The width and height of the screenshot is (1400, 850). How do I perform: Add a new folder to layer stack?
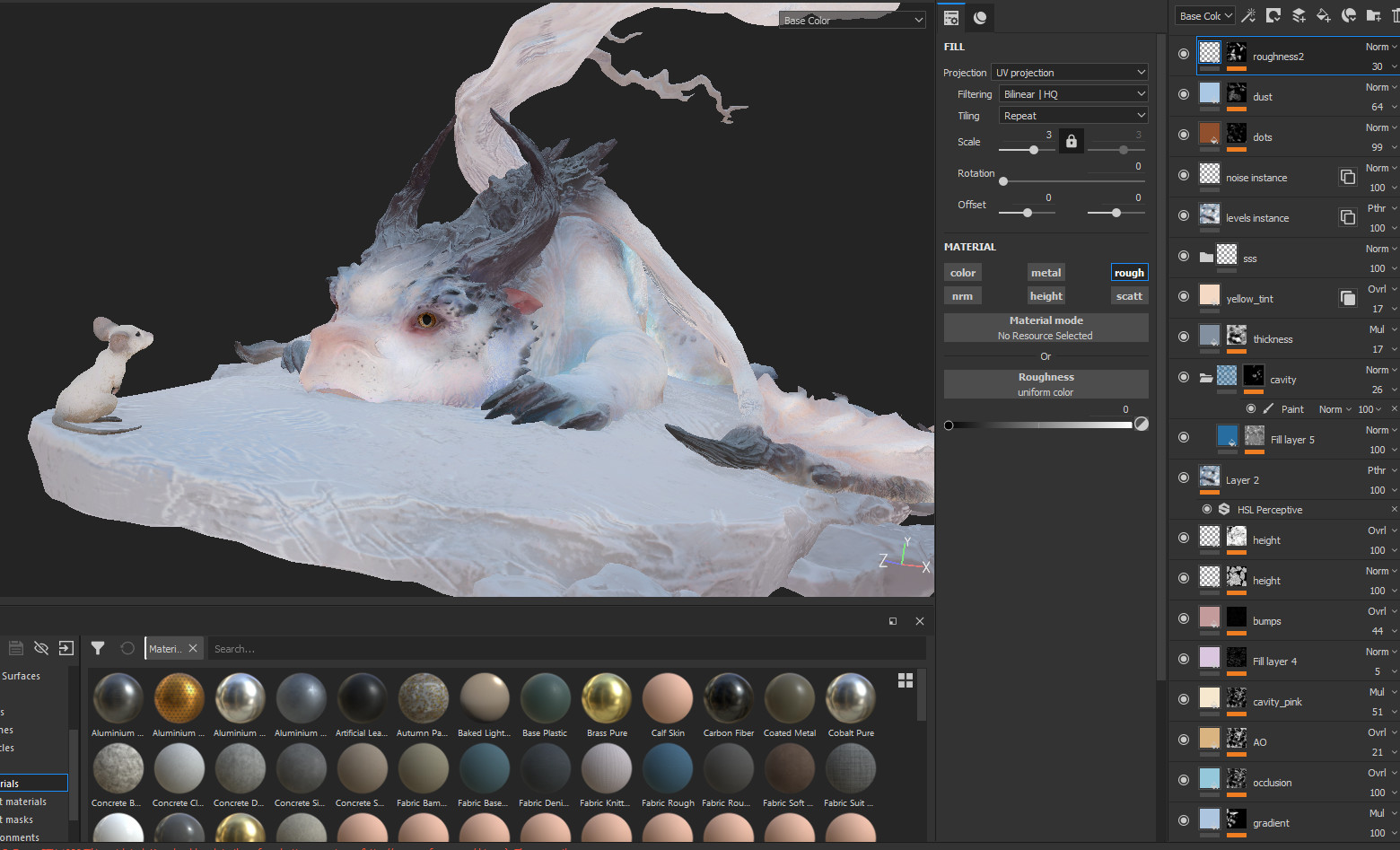pos(1373,15)
